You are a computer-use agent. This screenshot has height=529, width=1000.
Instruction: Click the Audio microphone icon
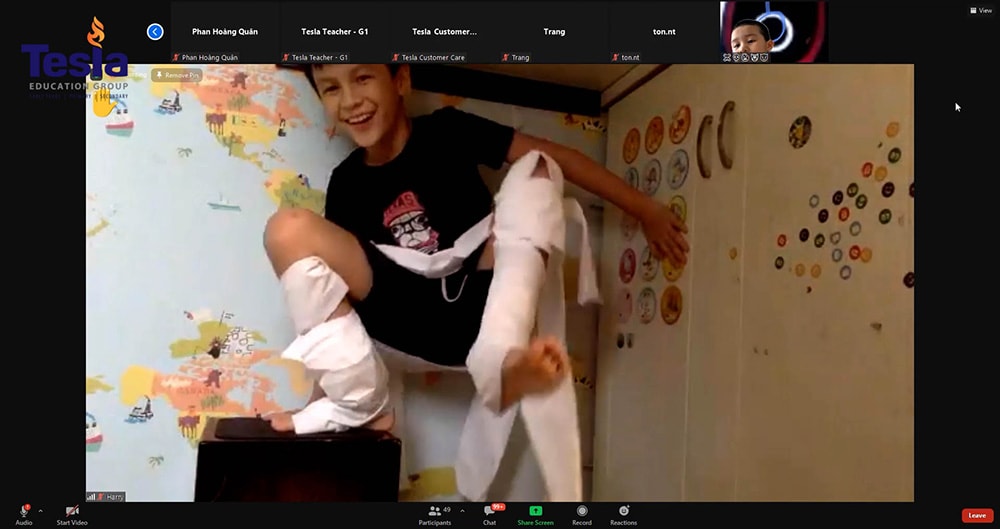coord(24,511)
